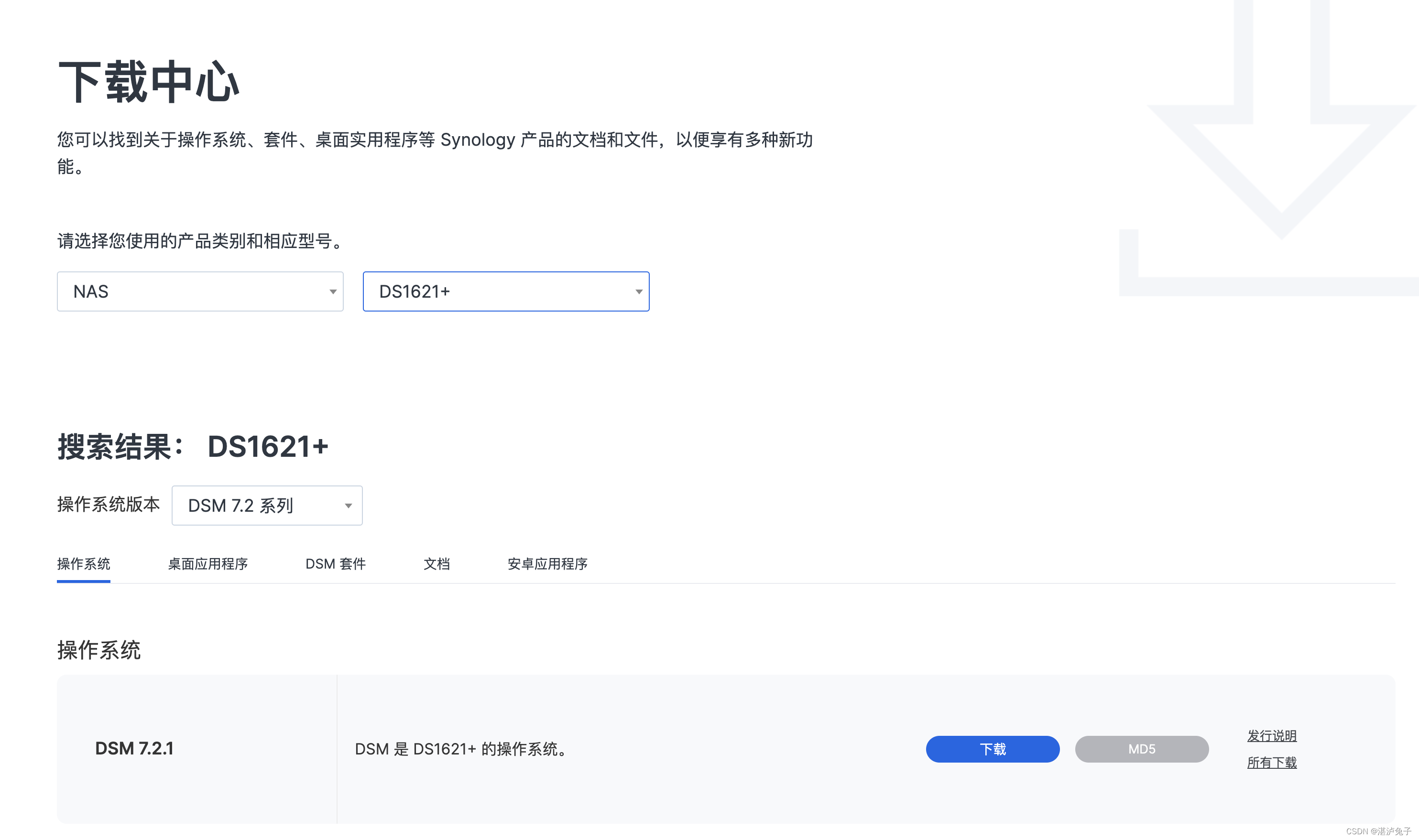
Task: Click the arrow on NAS dropdown
Action: point(333,292)
